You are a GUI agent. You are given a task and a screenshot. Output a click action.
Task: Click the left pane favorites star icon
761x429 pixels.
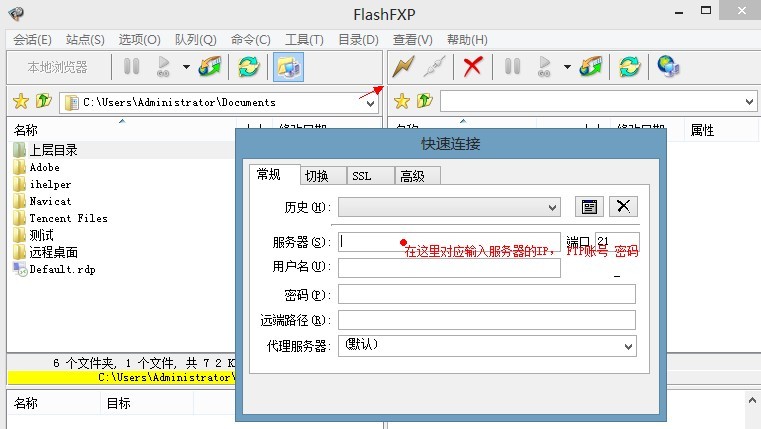(x=21, y=101)
